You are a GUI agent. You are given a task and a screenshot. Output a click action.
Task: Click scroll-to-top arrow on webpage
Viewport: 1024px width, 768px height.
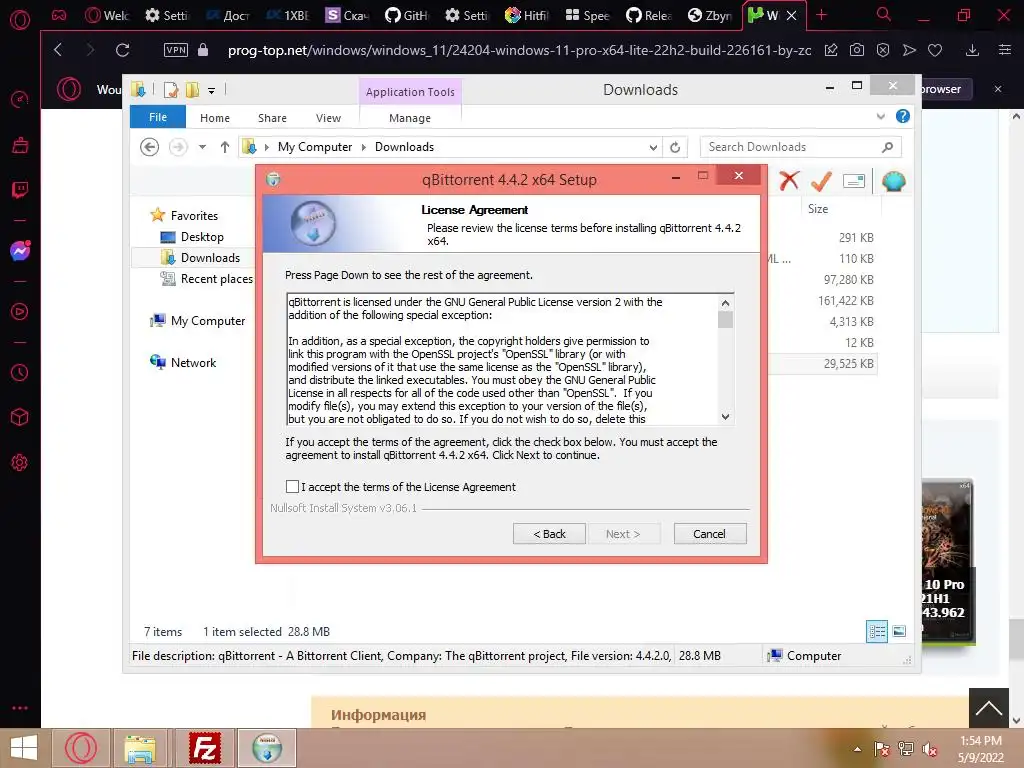point(988,707)
